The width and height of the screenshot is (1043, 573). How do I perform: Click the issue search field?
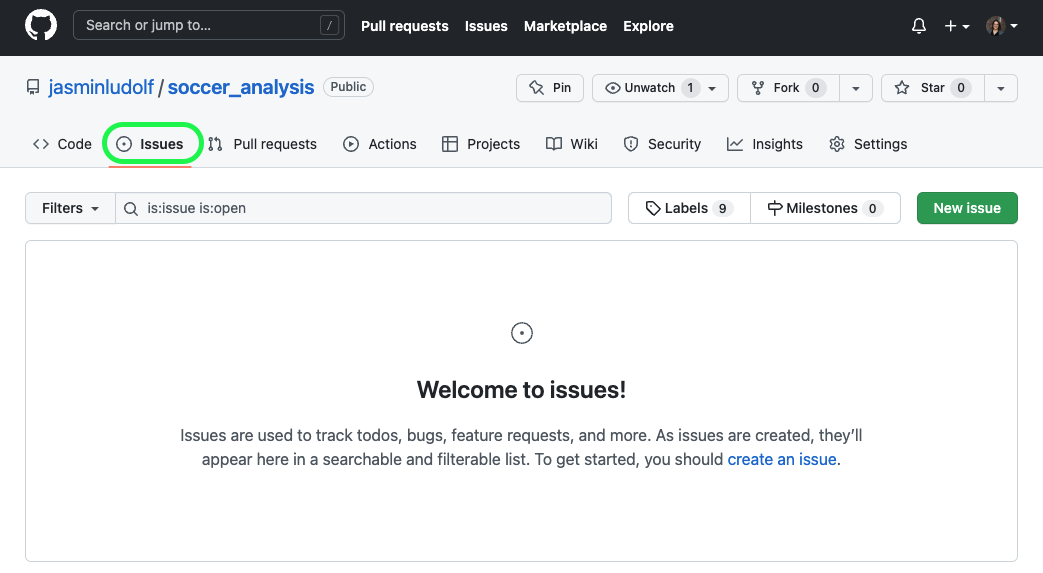(x=364, y=208)
